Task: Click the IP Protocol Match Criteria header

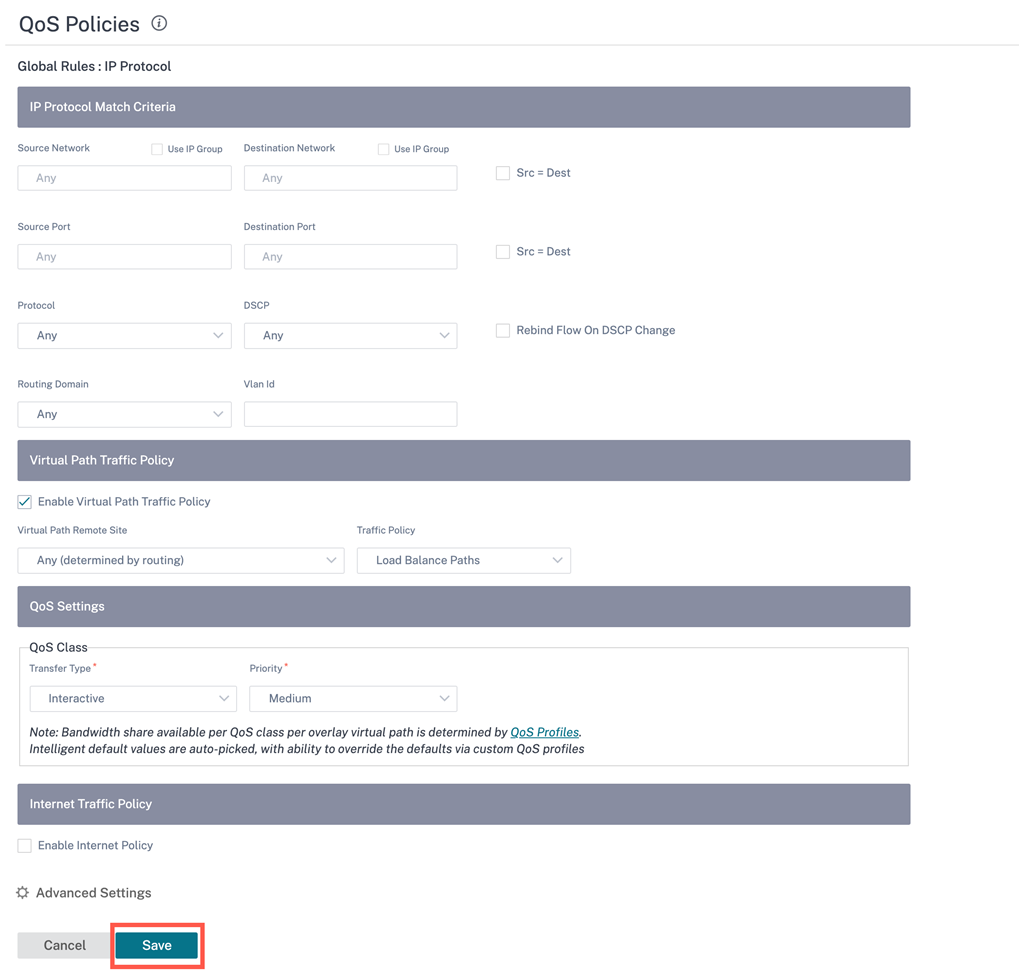Action: click(463, 107)
